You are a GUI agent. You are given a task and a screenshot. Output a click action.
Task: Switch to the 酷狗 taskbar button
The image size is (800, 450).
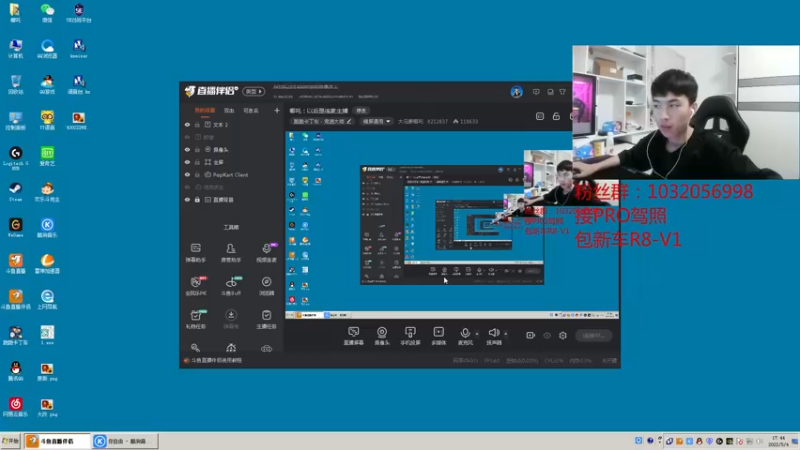[x=126, y=441]
